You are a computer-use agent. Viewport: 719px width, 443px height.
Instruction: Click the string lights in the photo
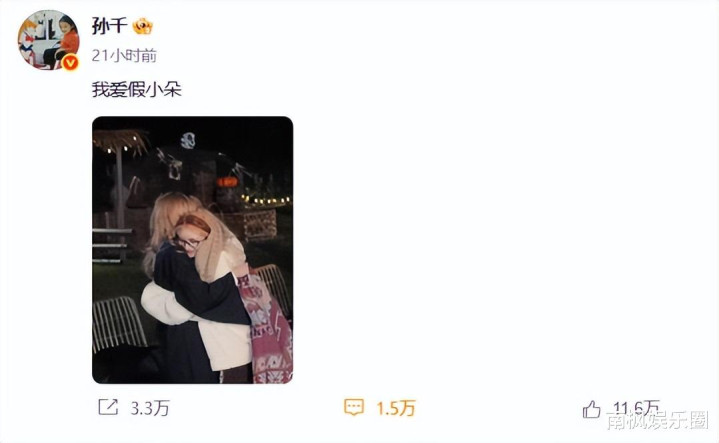pyautogui.click(x=266, y=200)
